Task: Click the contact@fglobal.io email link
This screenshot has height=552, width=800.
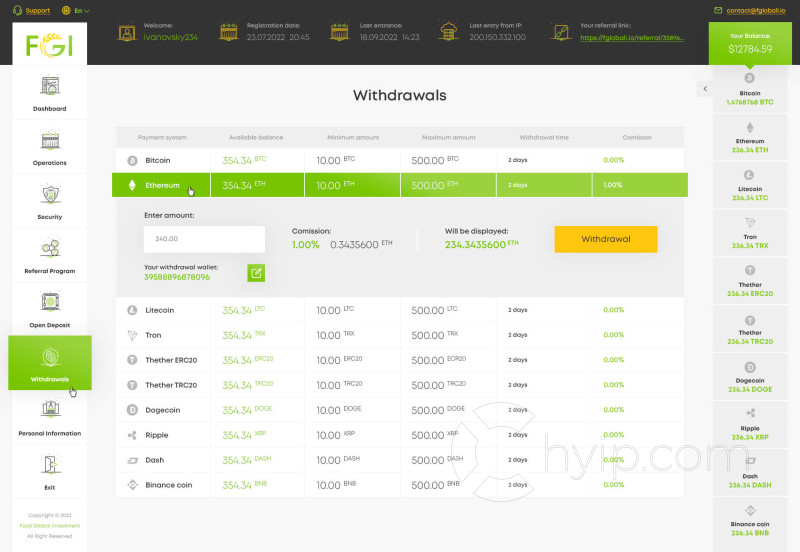Action: click(756, 10)
